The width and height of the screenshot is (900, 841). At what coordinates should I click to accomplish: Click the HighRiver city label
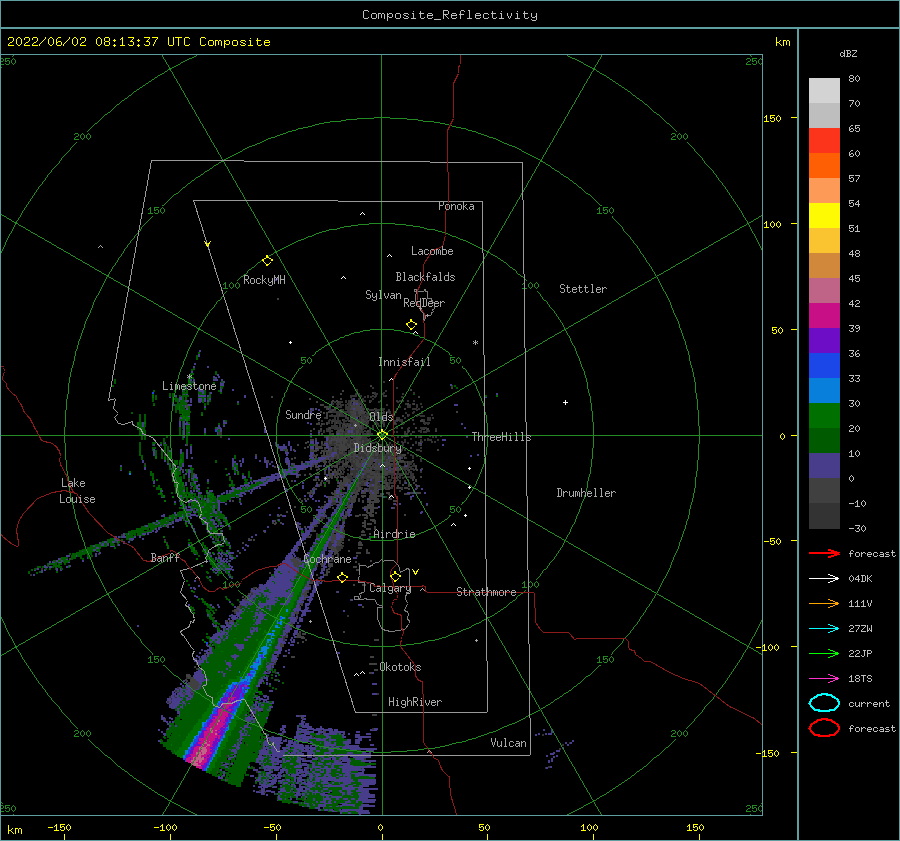[415, 702]
